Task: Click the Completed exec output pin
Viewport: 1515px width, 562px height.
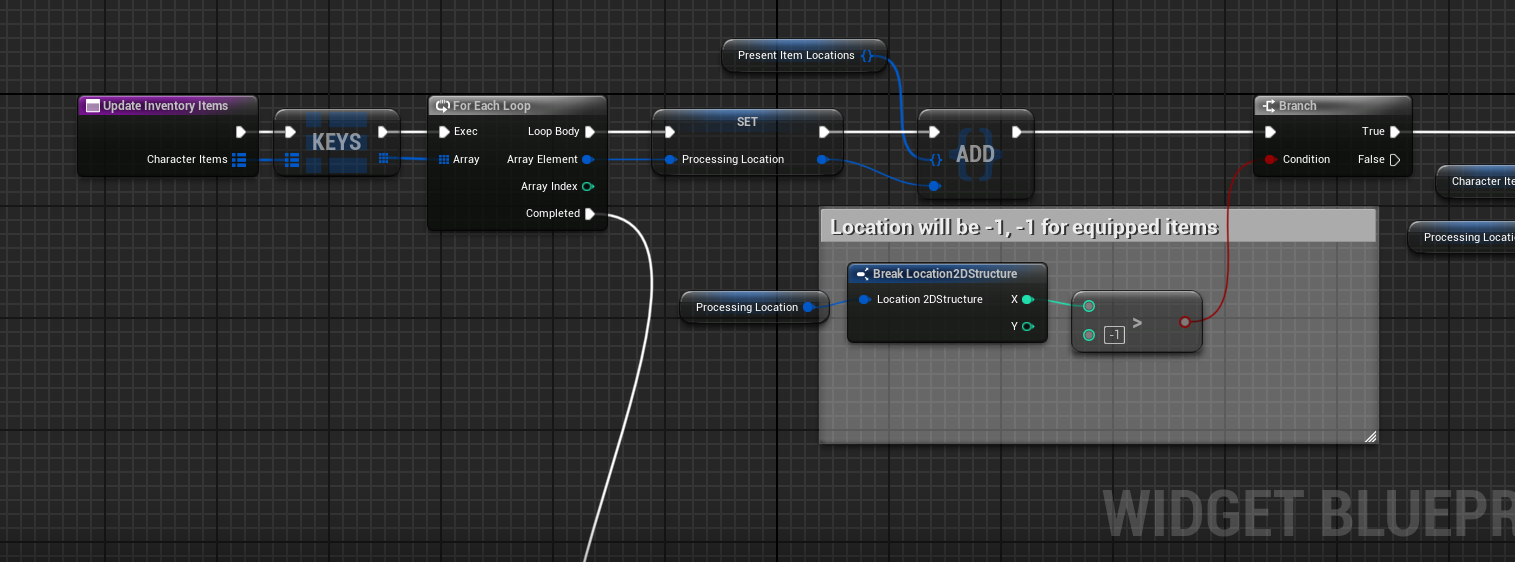Action: [590, 213]
